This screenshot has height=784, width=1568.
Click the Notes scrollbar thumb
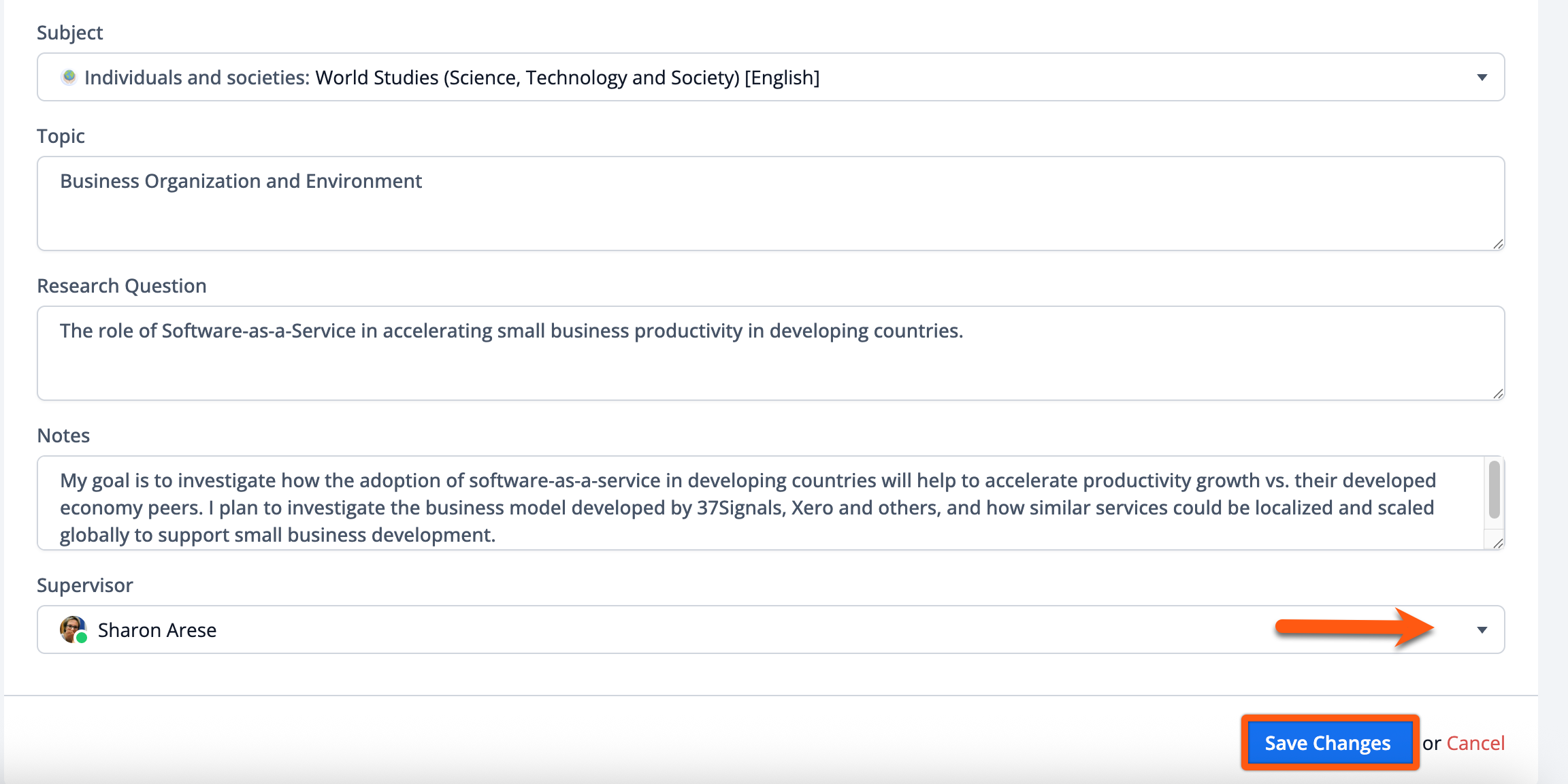[x=1494, y=489]
